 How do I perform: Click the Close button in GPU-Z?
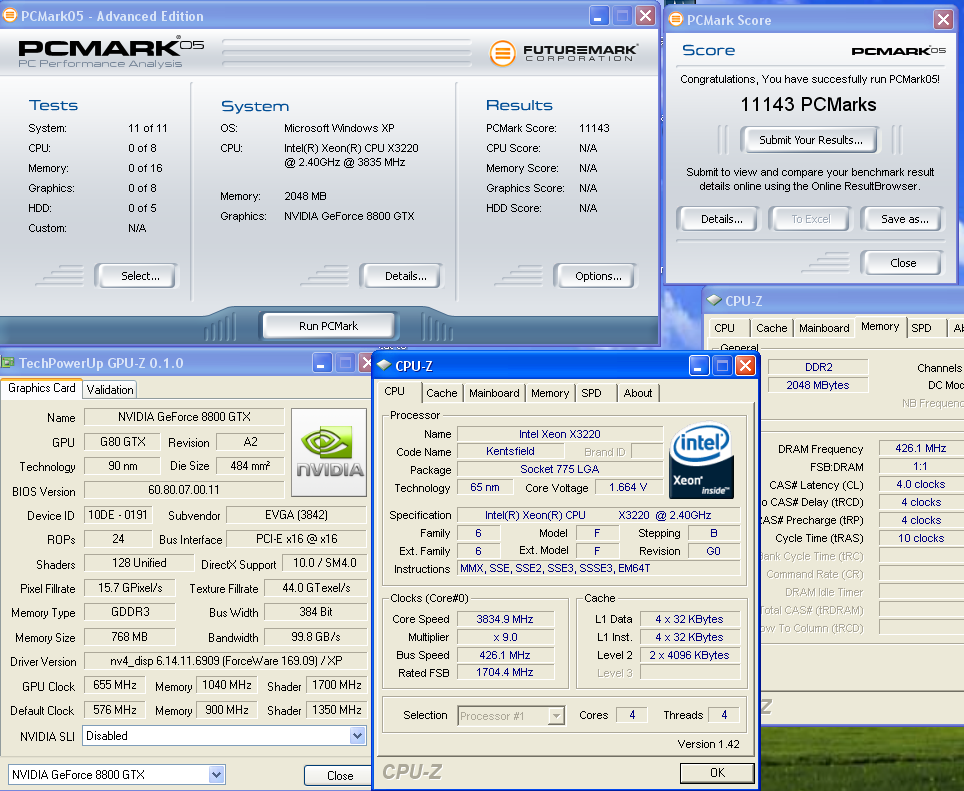[339, 776]
